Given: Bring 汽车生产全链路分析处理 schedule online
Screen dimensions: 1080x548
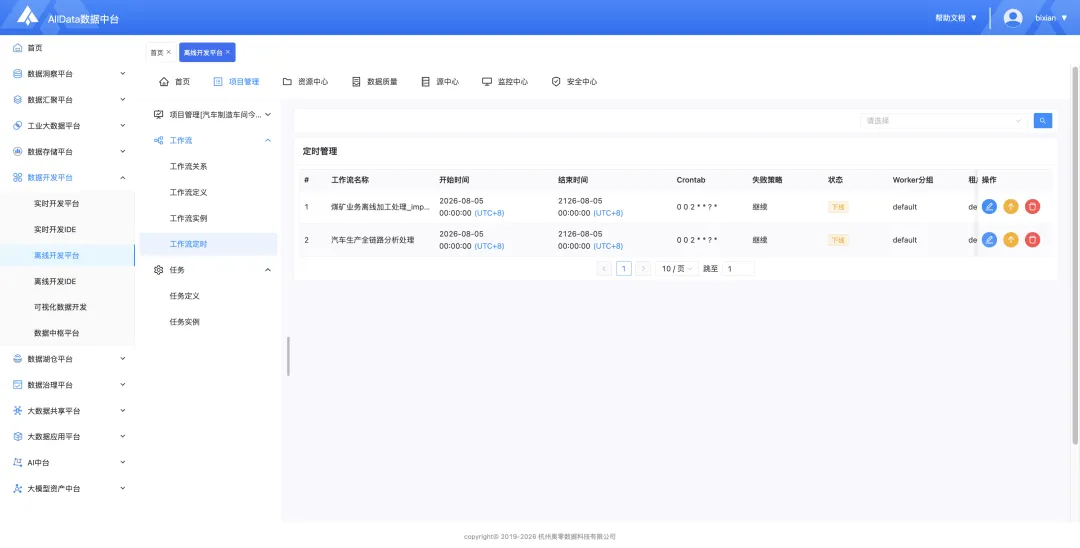Looking at the screenshot, I should pos(1010,240).
